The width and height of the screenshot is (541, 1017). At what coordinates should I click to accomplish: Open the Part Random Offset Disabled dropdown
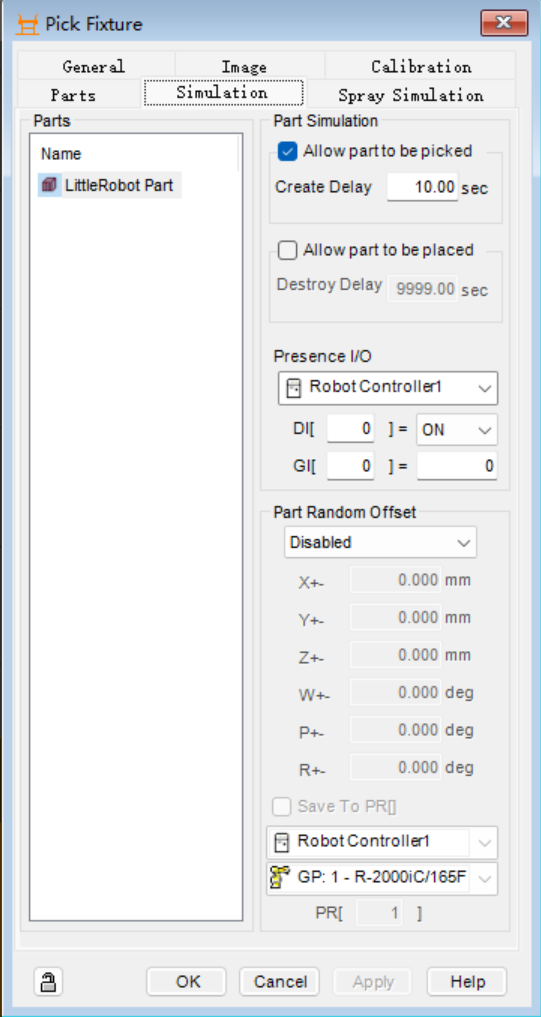pos(380,542)
